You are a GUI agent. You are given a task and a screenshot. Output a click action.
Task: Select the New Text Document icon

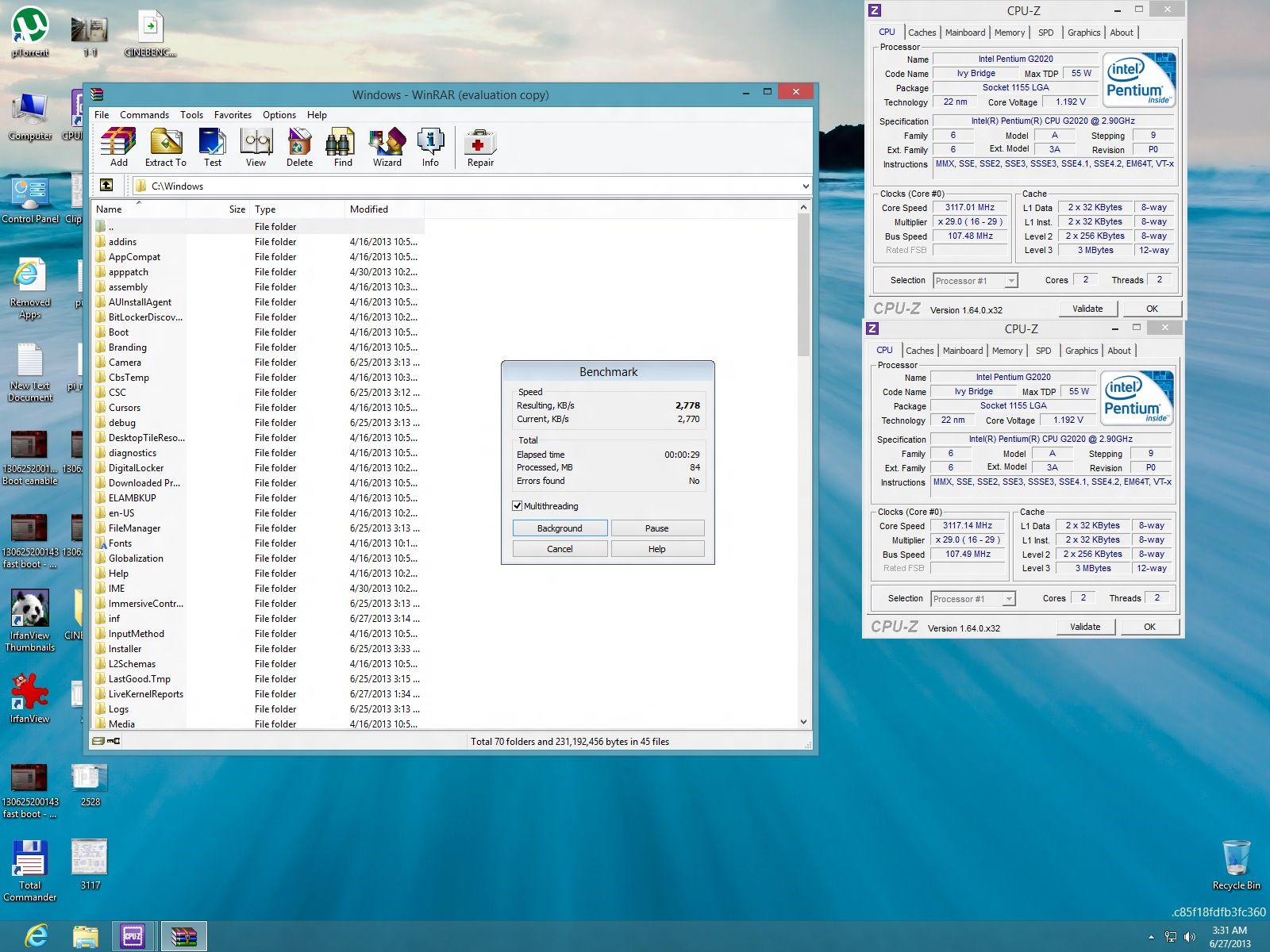(x=30, y=372)
